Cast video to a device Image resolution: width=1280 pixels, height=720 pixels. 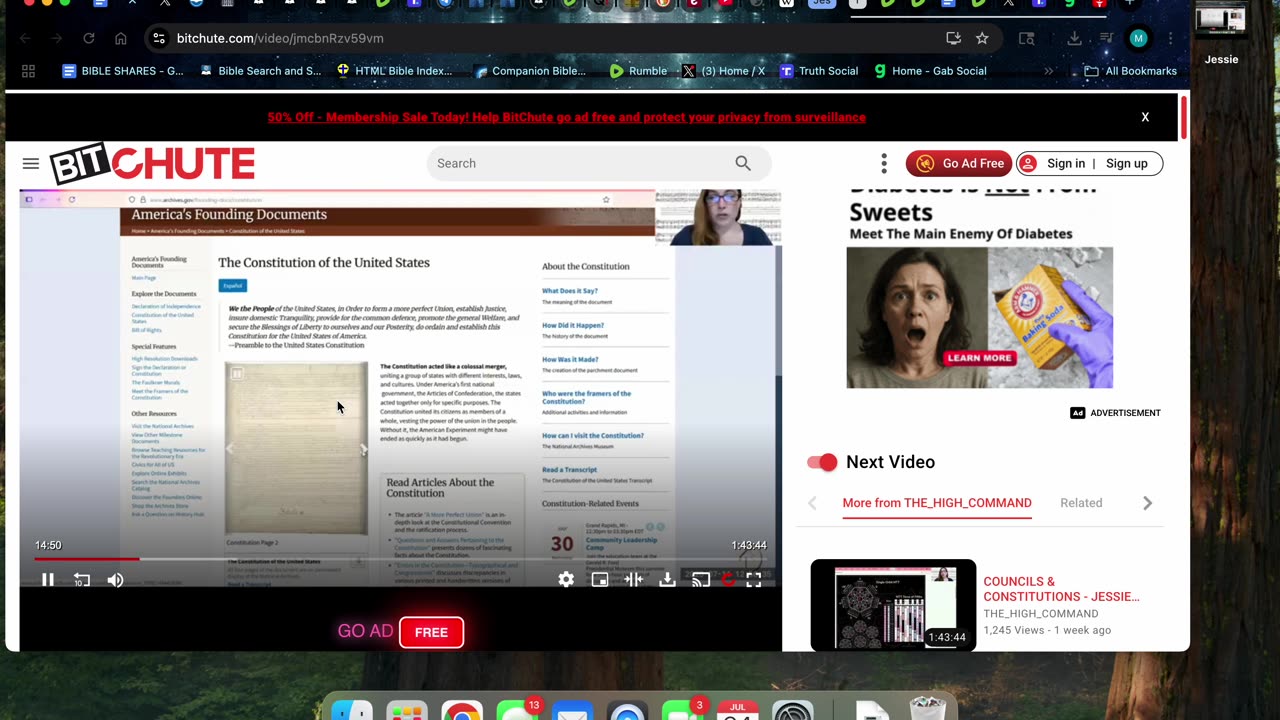tap(701, 580)
